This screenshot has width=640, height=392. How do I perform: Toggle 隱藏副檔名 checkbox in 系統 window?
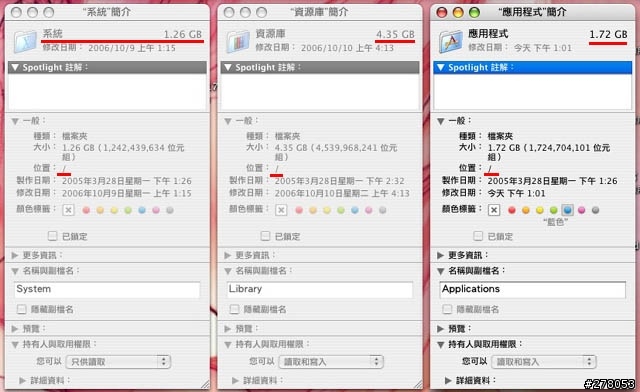(22, 309)
